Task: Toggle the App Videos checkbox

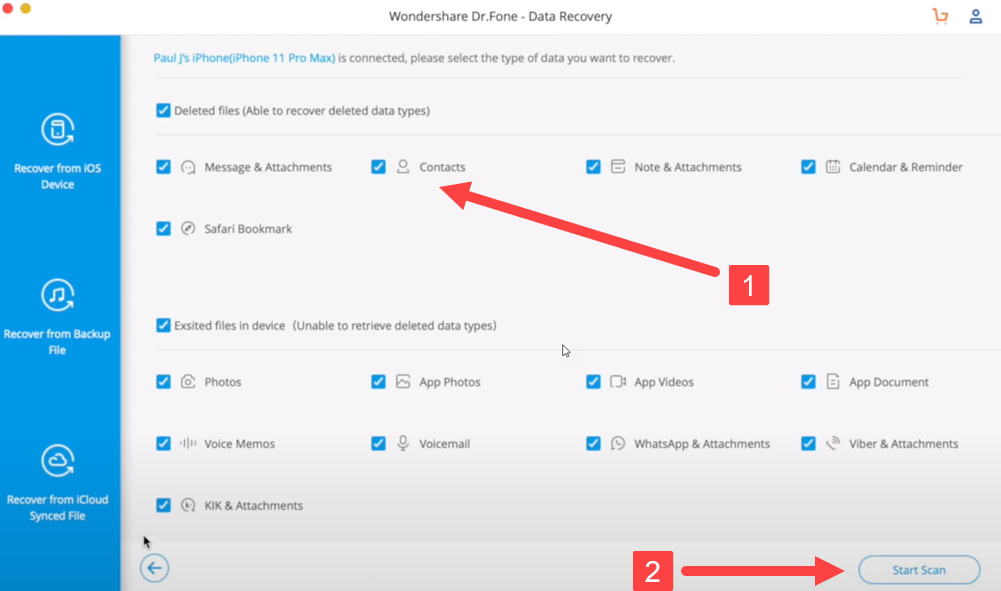Action: point(594,382)
